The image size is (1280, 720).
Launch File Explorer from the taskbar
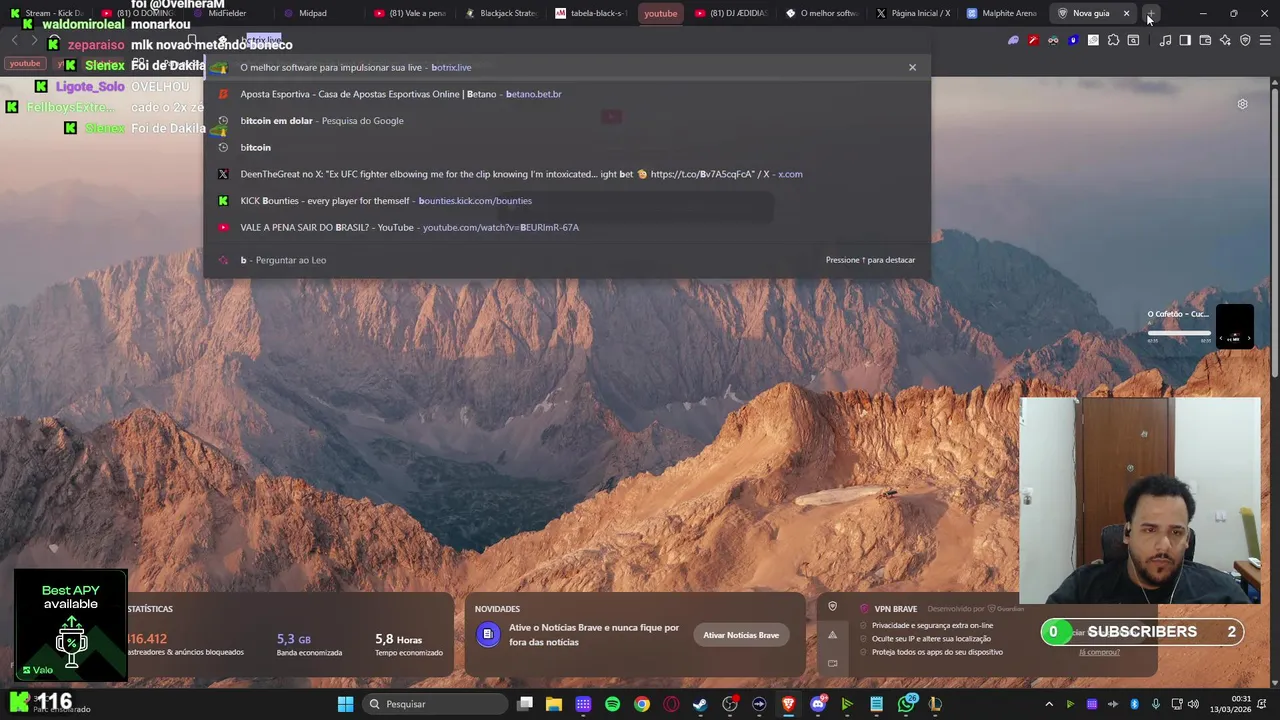(x=553, y=704)
